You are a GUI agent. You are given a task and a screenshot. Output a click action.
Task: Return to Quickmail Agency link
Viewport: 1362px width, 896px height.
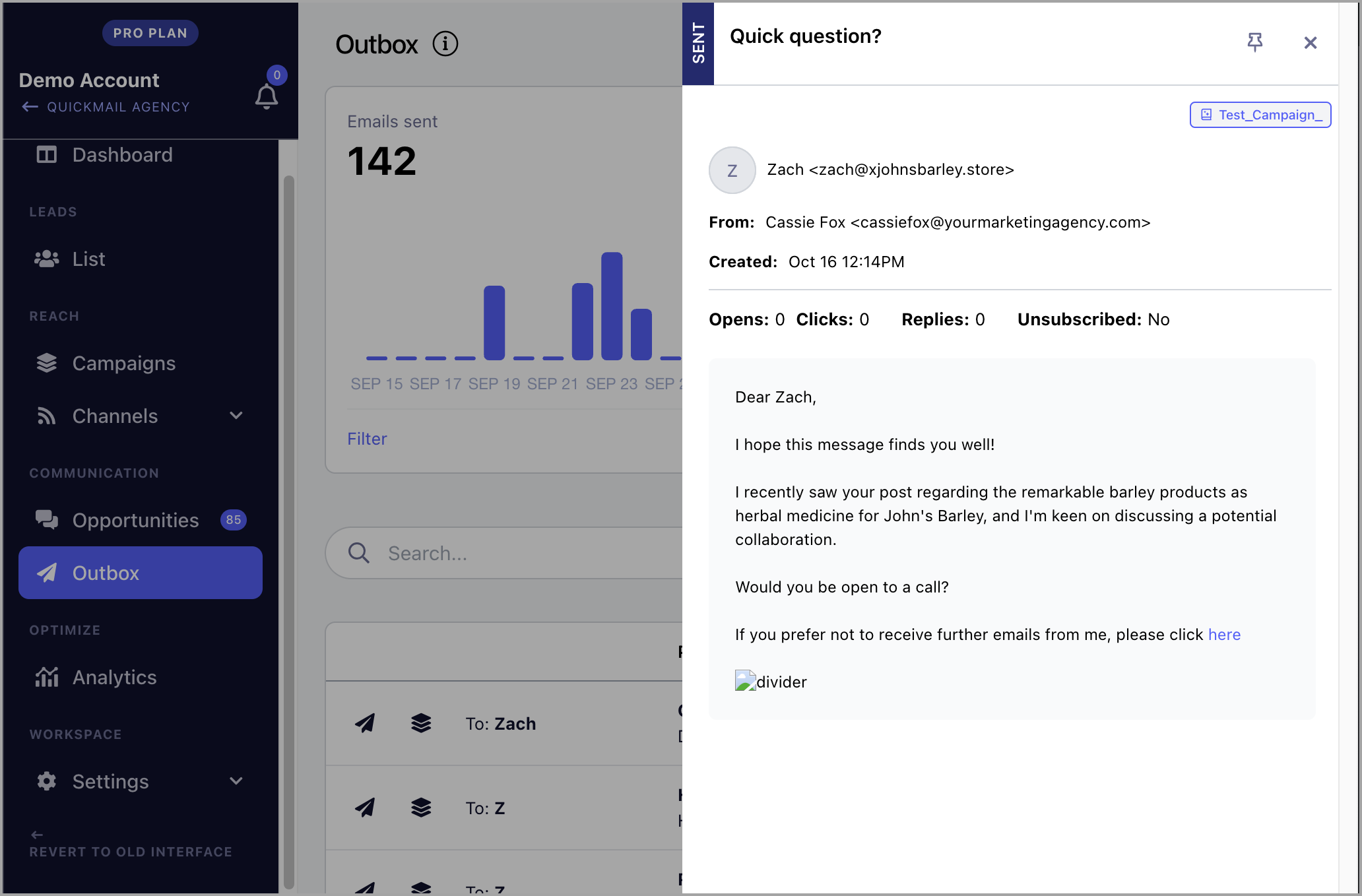coord(106,107)
